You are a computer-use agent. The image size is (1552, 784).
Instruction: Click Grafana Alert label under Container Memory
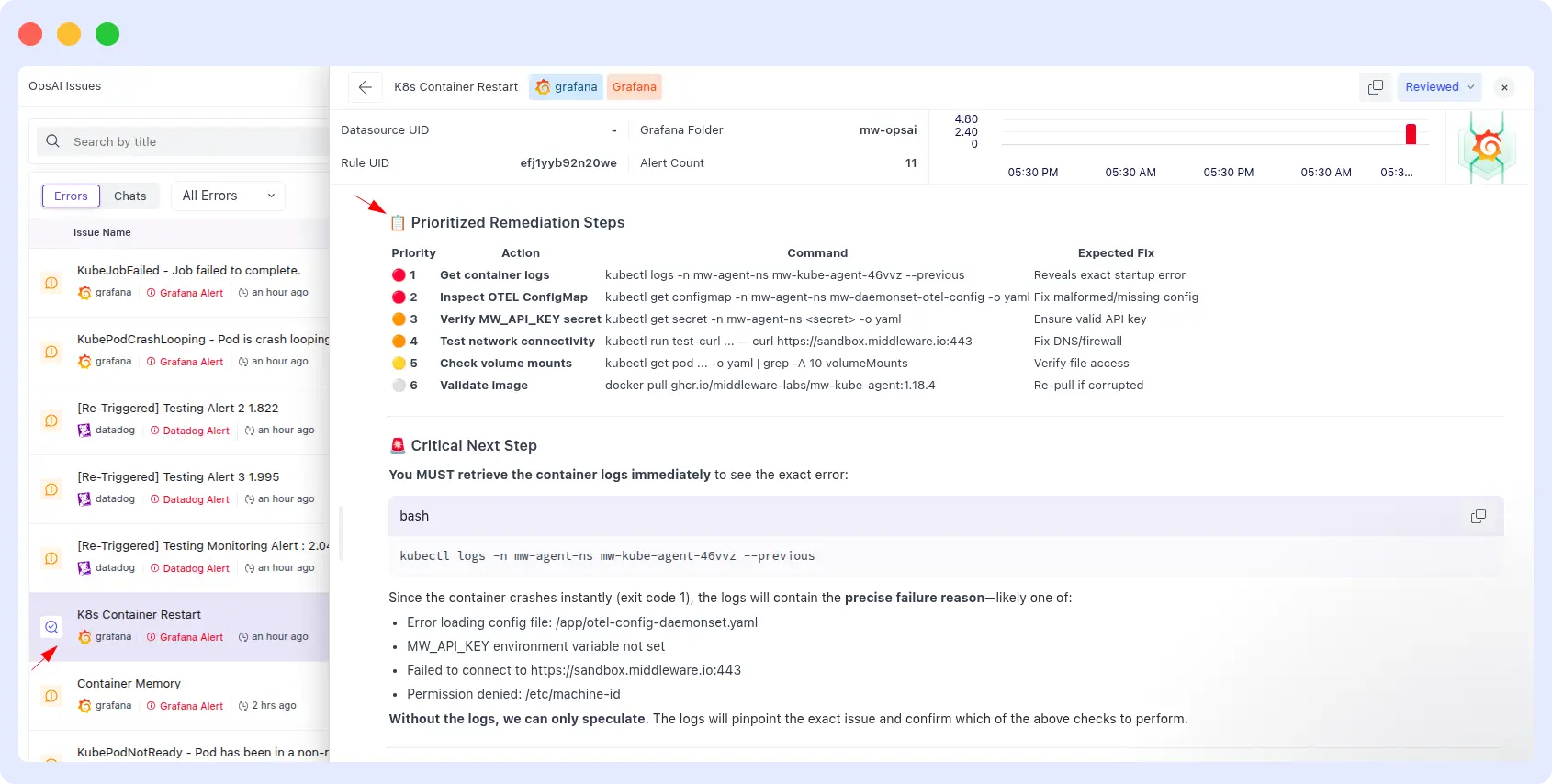click(x=191, y=706)
